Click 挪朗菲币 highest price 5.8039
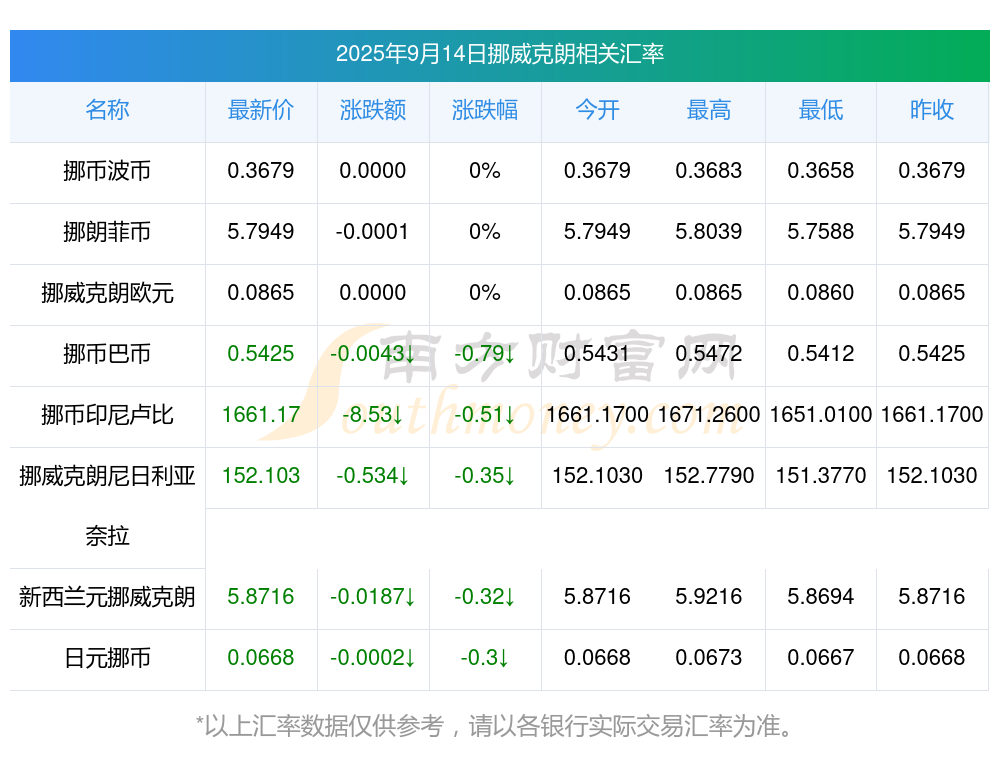The height and width of the screenshot is (757, 1000). [709, 232]
